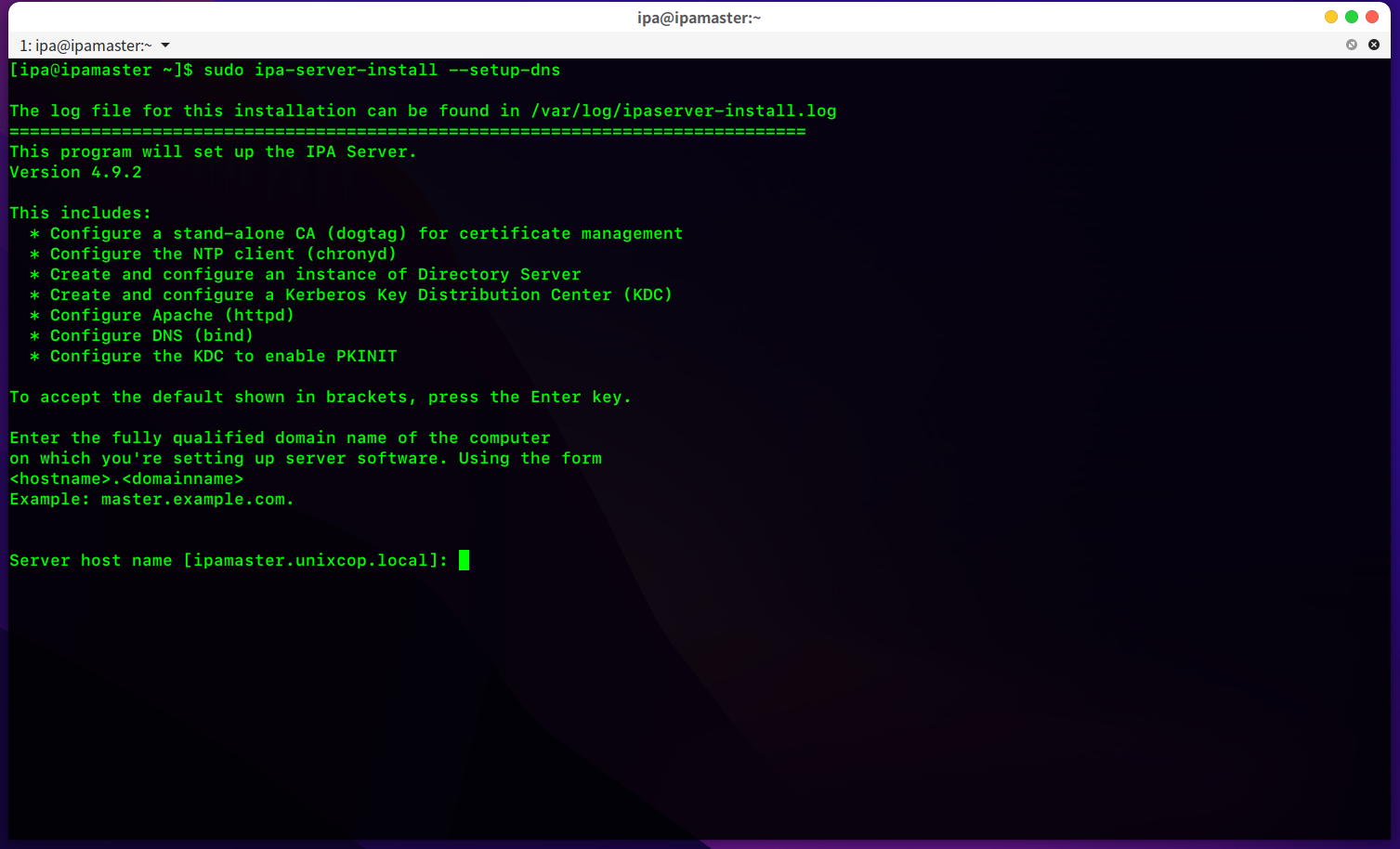Click the '<hostname>.<domainname>' line

coord(126,479)
